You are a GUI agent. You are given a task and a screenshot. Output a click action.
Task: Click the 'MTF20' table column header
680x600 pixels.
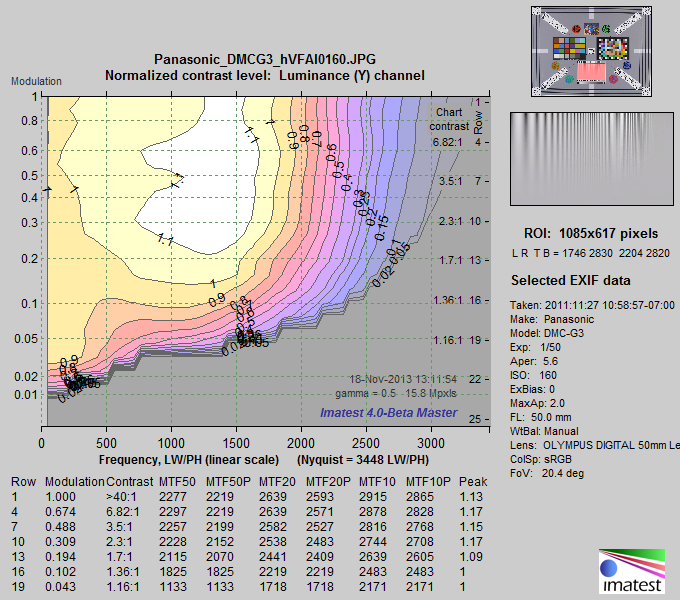pos(278,482)
